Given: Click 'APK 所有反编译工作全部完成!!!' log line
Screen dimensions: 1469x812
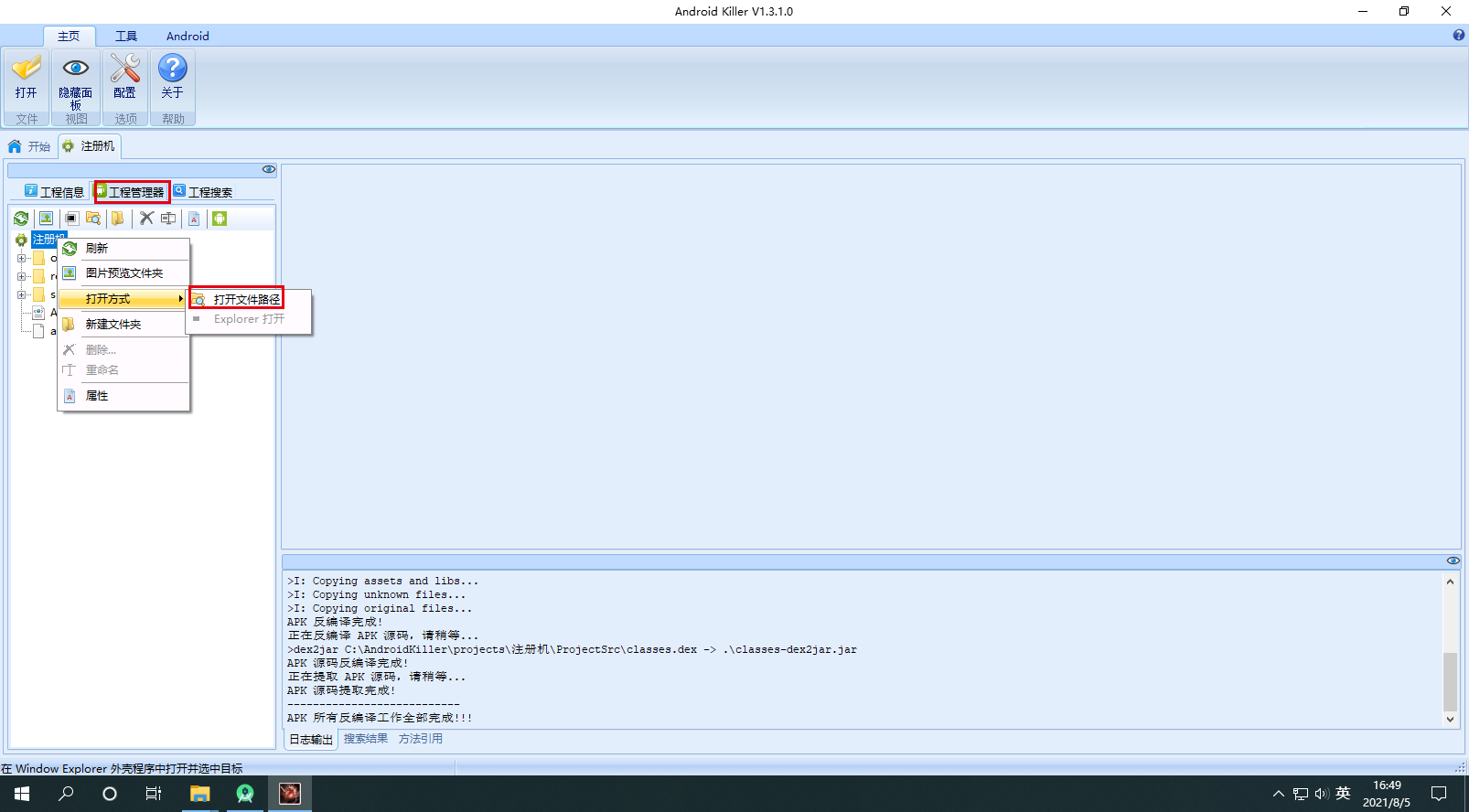Looking at the screenshot, I should coord(380,718).
